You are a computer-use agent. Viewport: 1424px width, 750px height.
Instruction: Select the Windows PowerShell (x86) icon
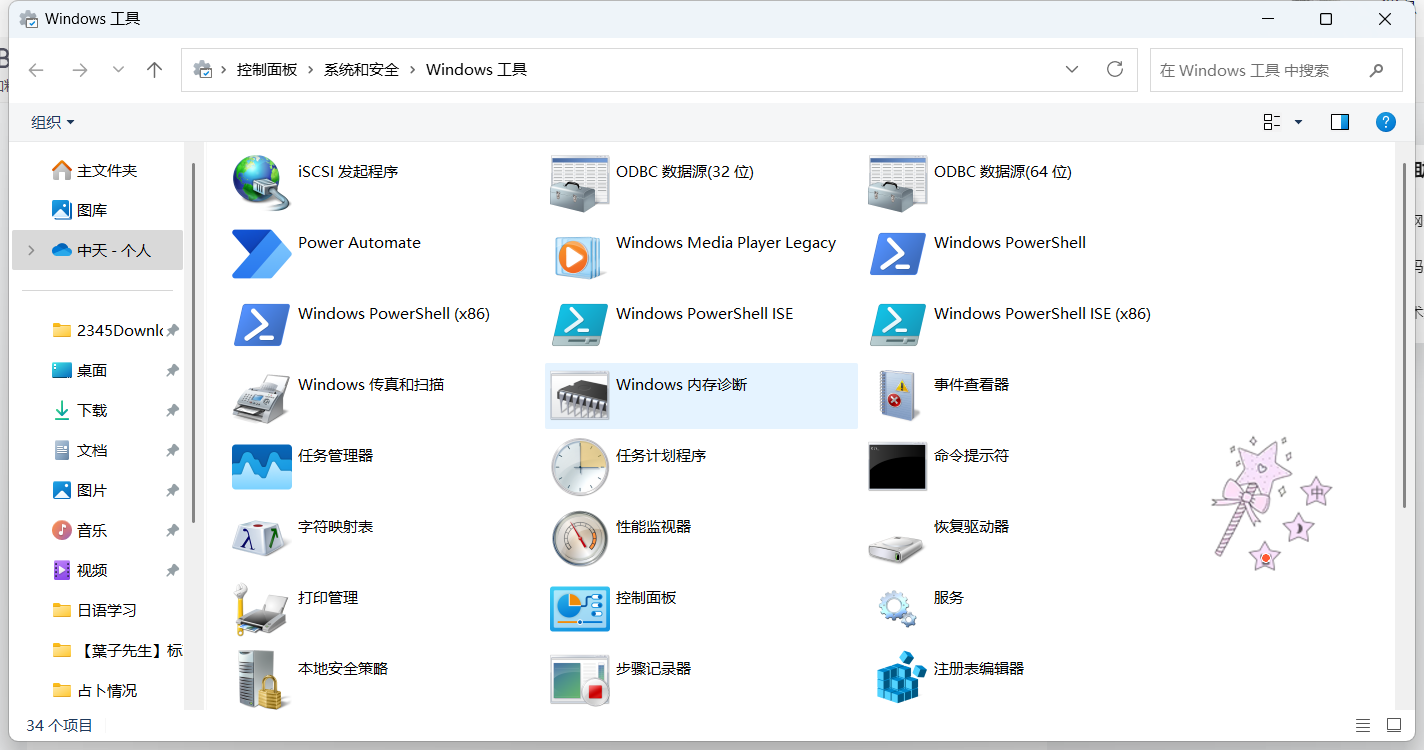point(262,325)
